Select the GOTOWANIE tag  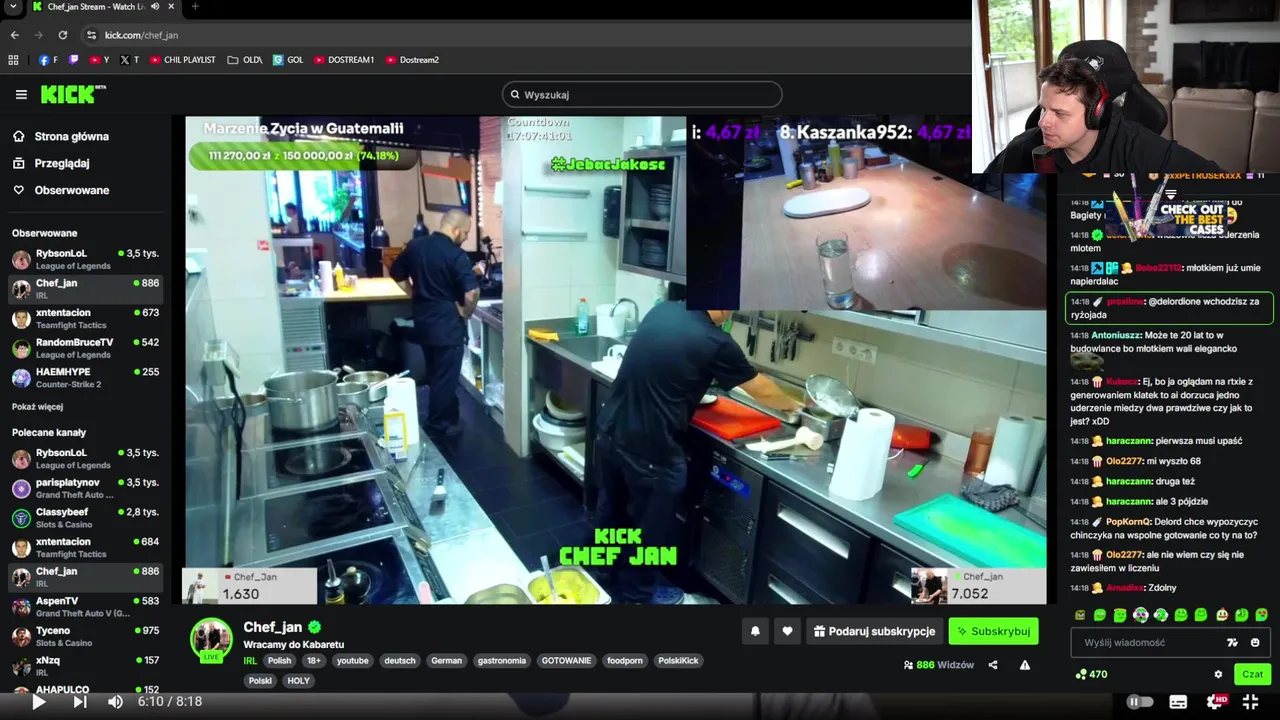tap(566, 661)
